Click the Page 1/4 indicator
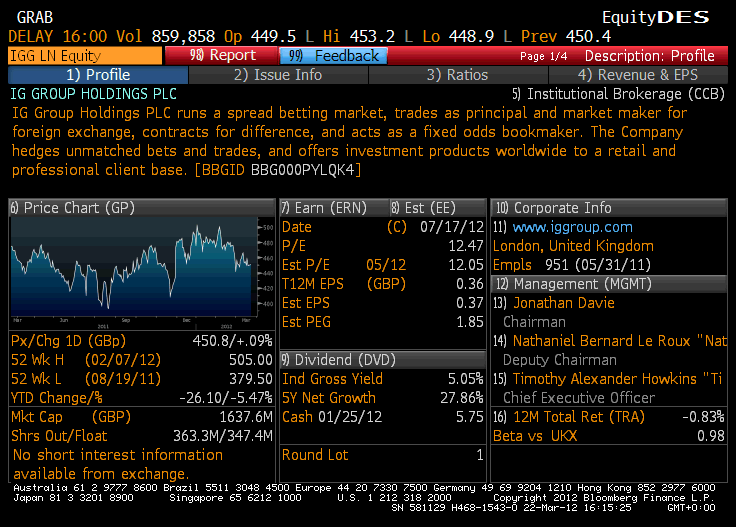 (544, 56)
